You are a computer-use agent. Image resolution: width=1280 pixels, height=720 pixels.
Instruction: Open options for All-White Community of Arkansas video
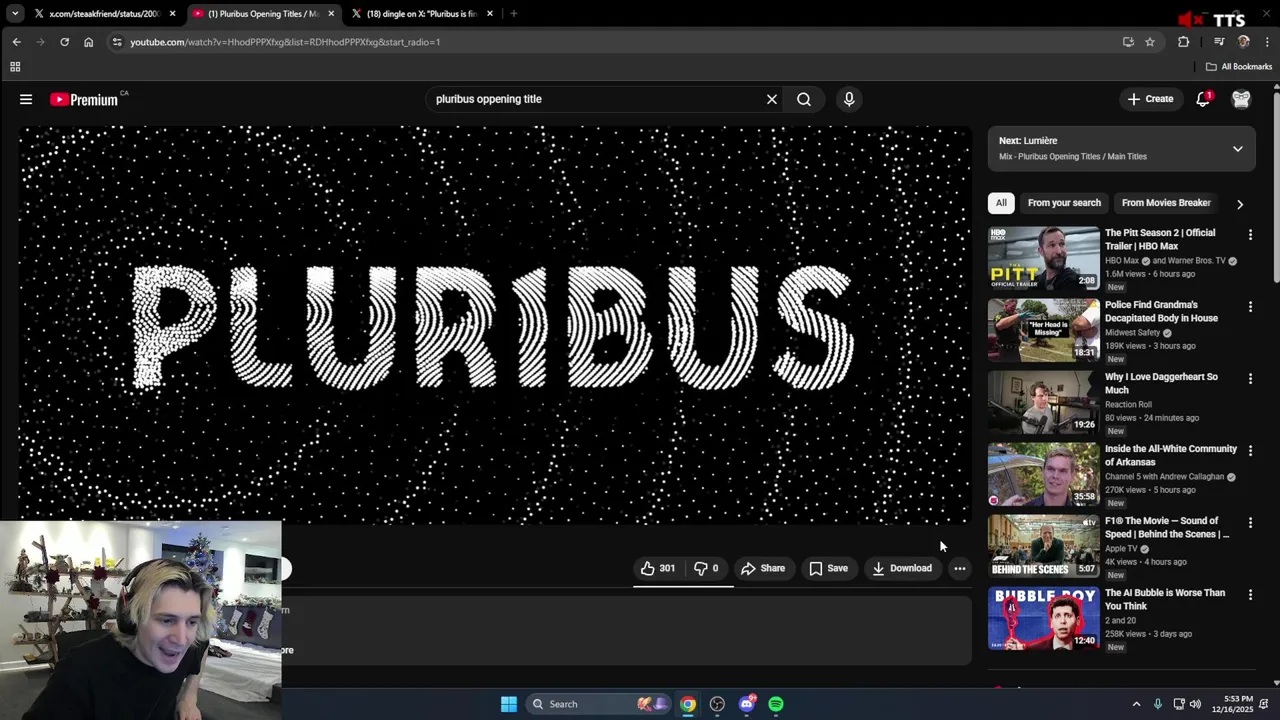1250,451
